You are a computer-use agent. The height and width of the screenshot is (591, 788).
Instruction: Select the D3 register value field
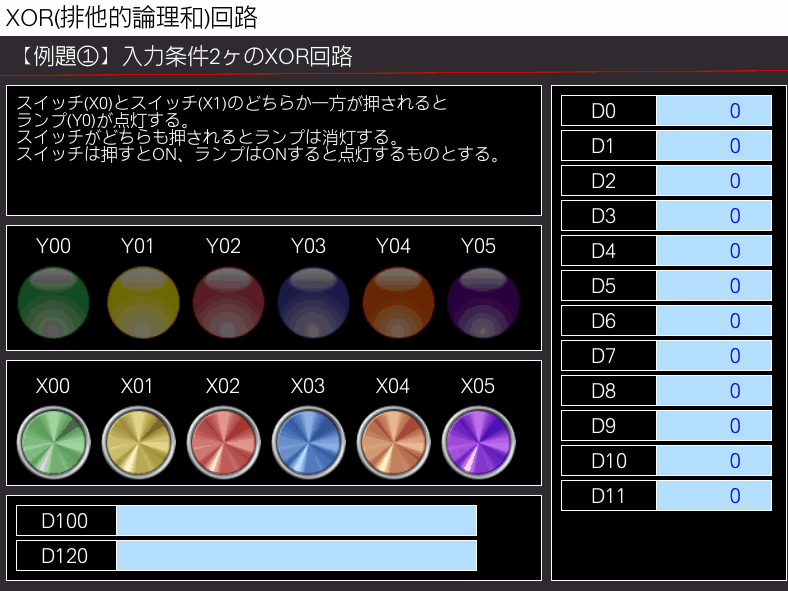[x=714, y=216]
